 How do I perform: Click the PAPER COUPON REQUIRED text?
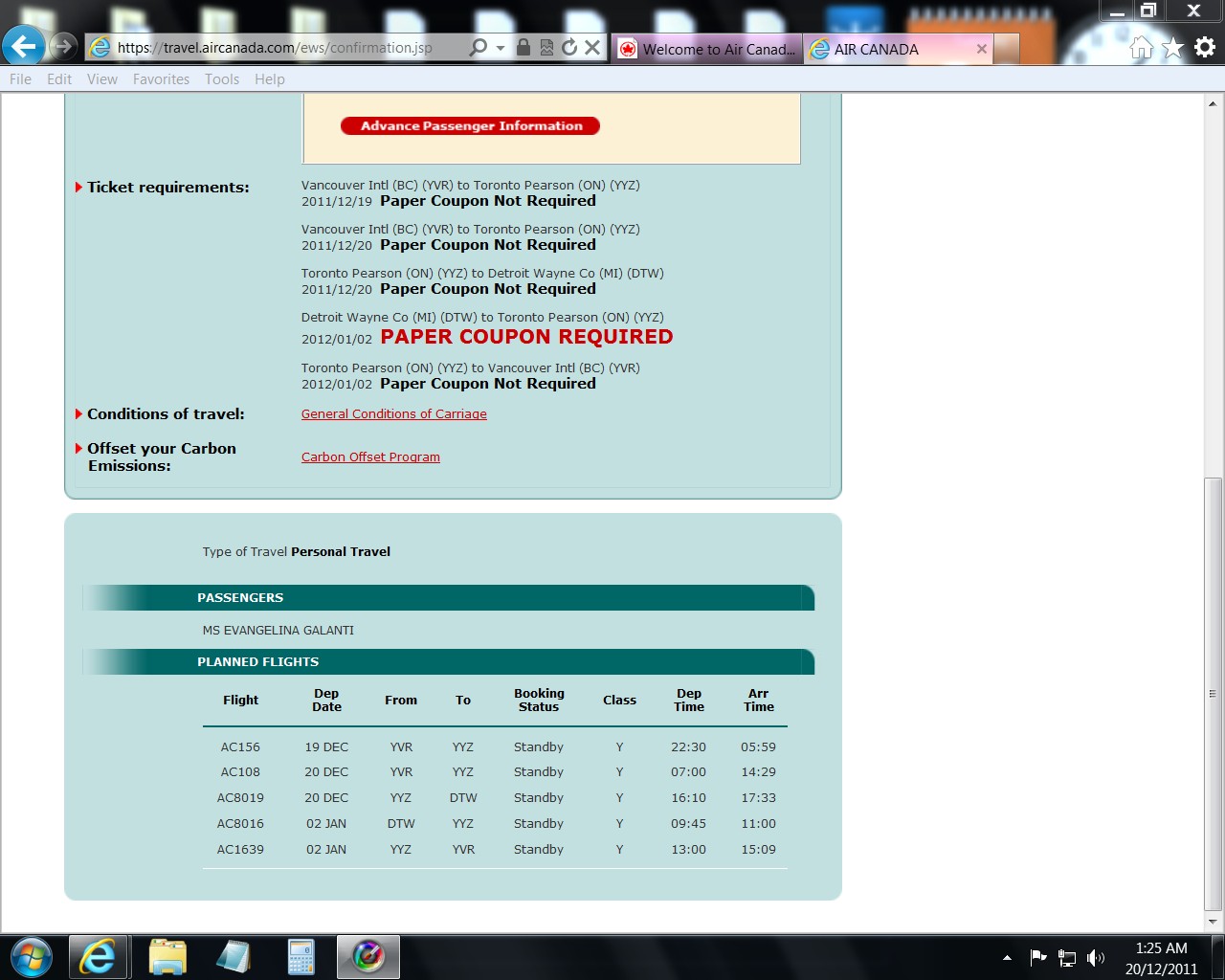(526, 337)
